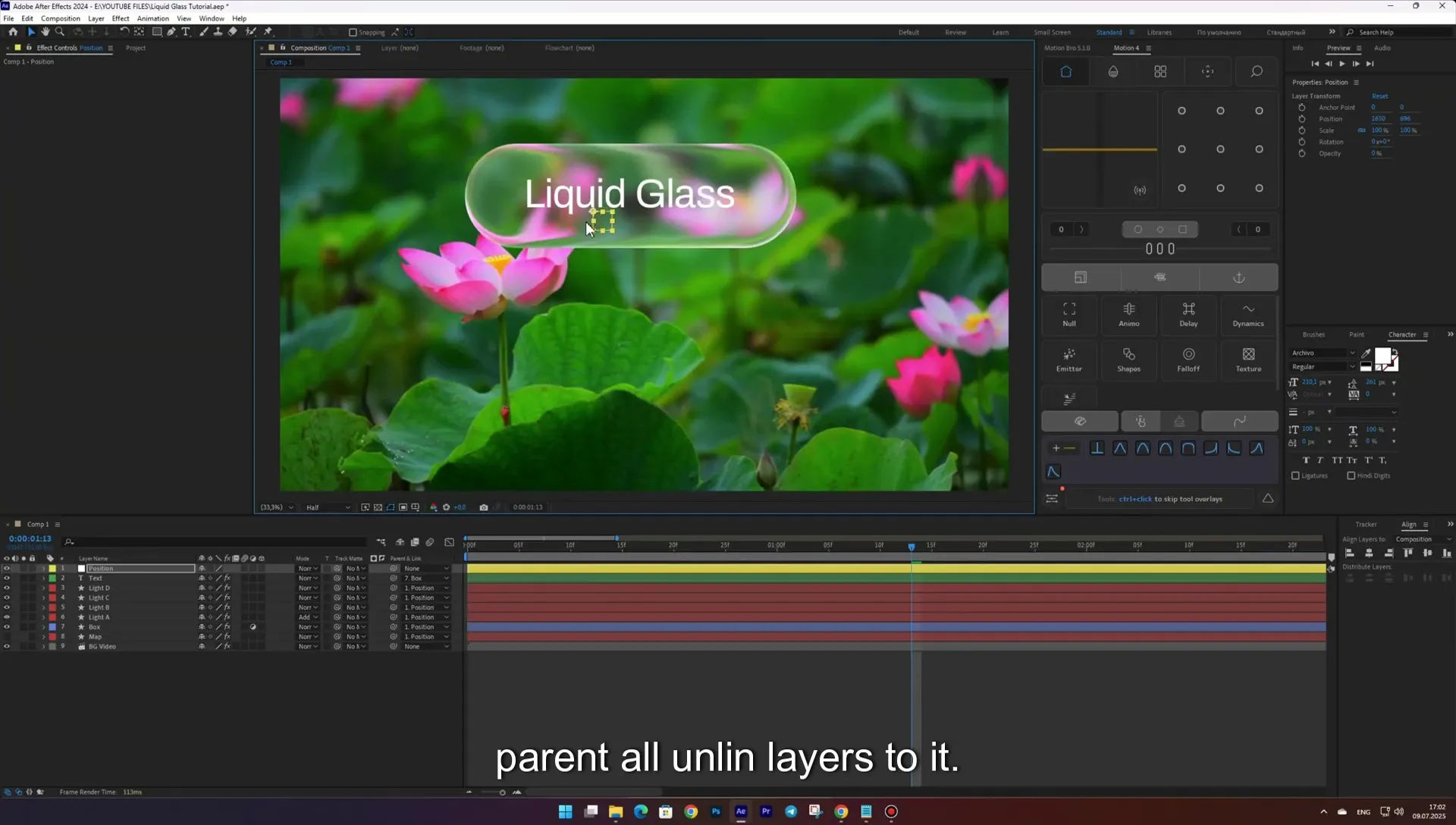This screenshot has width=1456, height=825.
Task: Select the Hand tool in toolbar
Action: pyautogui.click(x=45, y=32)
